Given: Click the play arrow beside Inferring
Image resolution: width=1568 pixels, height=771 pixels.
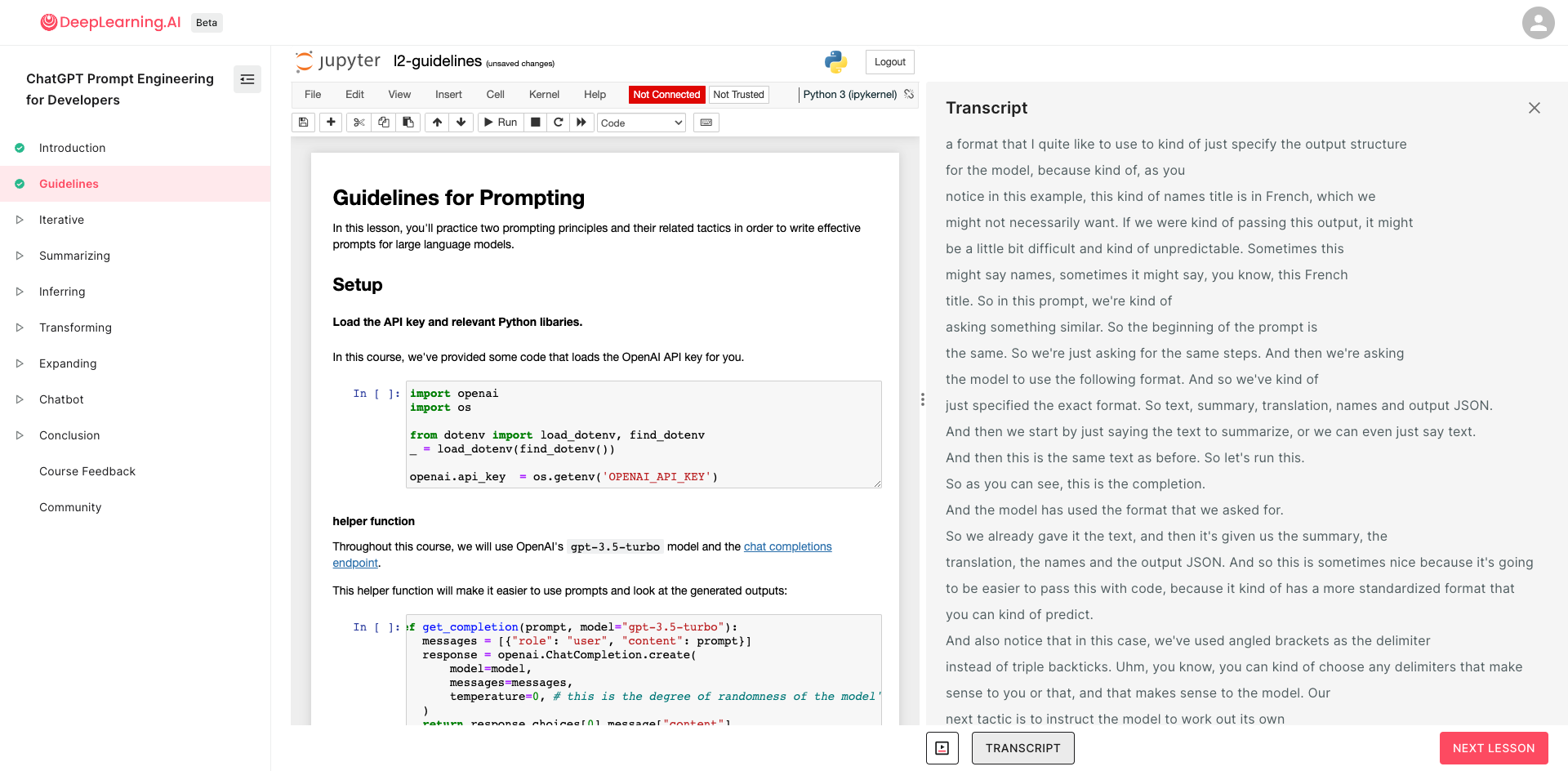Looking at the screenshot, I should coord(20,292).
